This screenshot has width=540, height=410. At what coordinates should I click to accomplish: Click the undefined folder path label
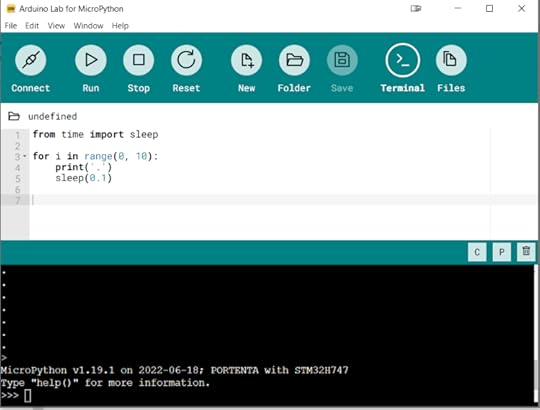tap(52, 116)
